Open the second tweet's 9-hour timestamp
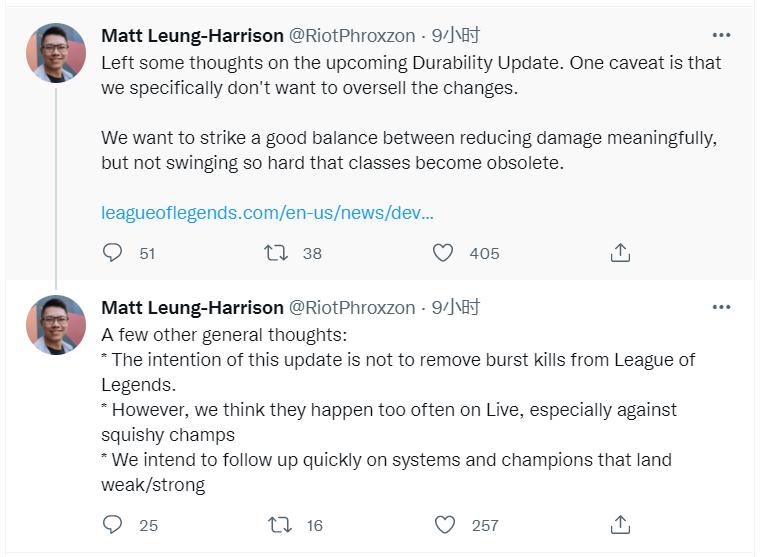This screenshot has width=766, height=557. point(456,307)
